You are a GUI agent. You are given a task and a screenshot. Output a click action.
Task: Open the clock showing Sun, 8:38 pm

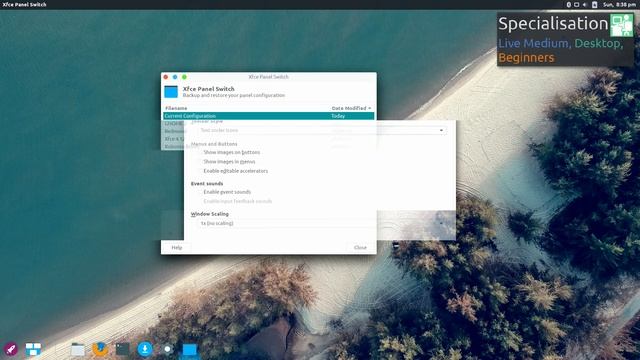(x=619, y=5)
